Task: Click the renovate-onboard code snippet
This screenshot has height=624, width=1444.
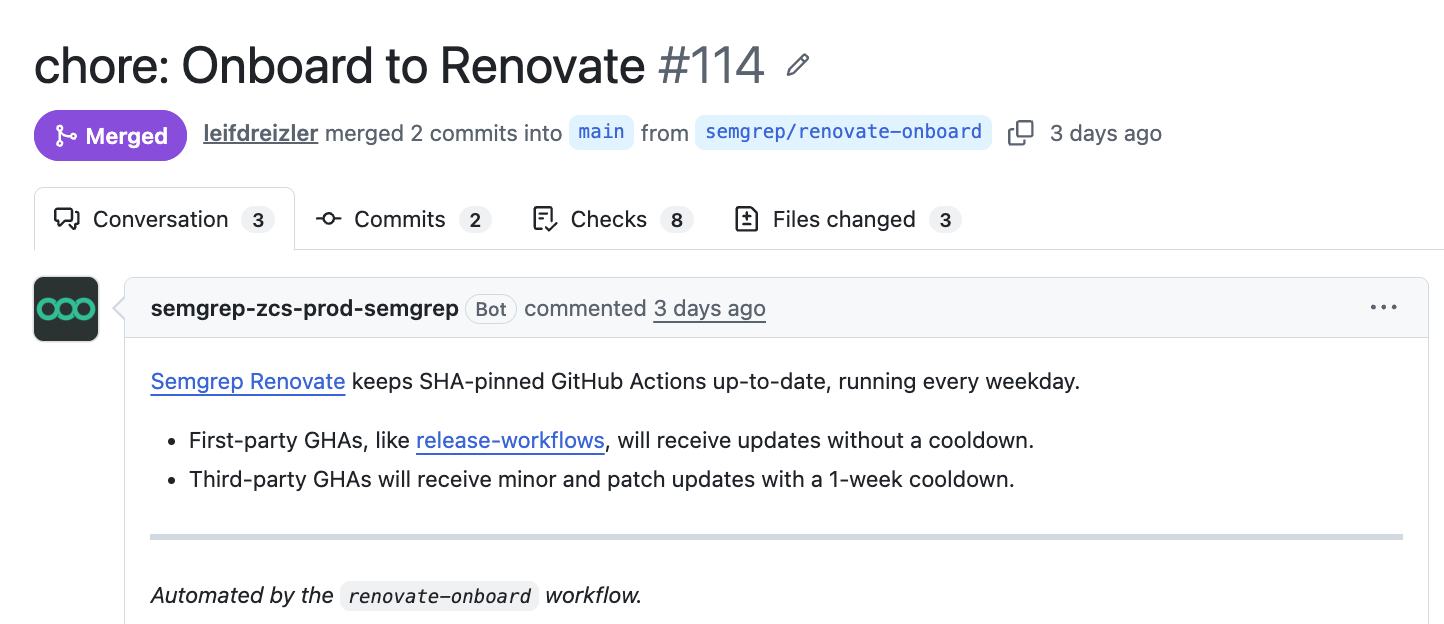Action: [x=440, y=596]
